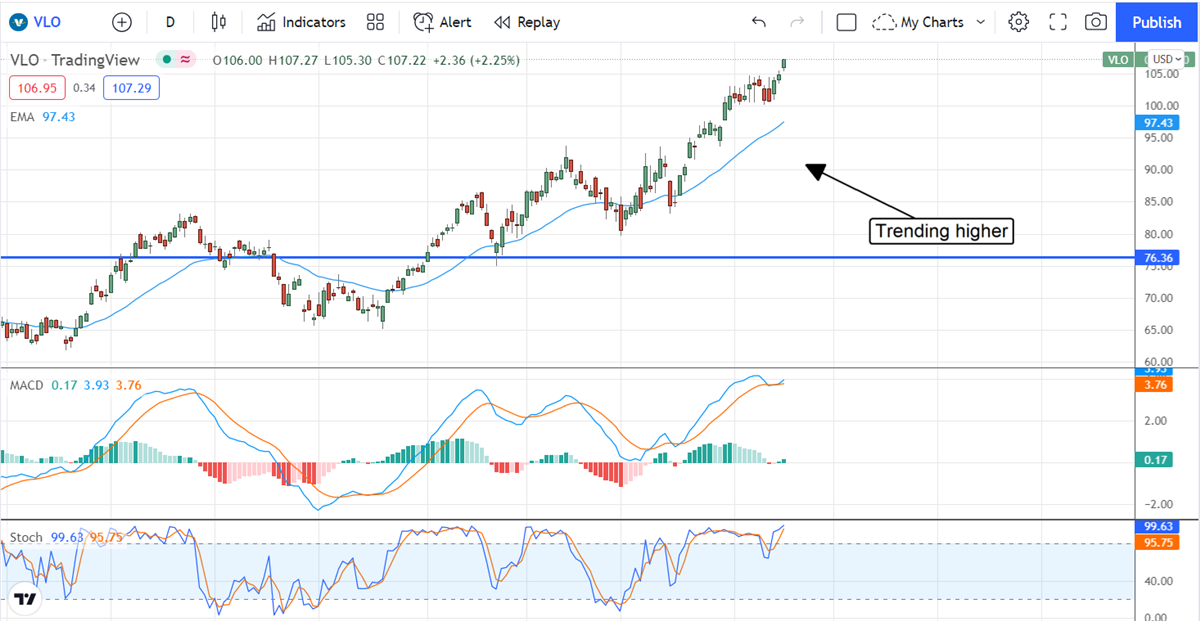
Task: Open the USD currency dropdown
Action: [1166, 59]
